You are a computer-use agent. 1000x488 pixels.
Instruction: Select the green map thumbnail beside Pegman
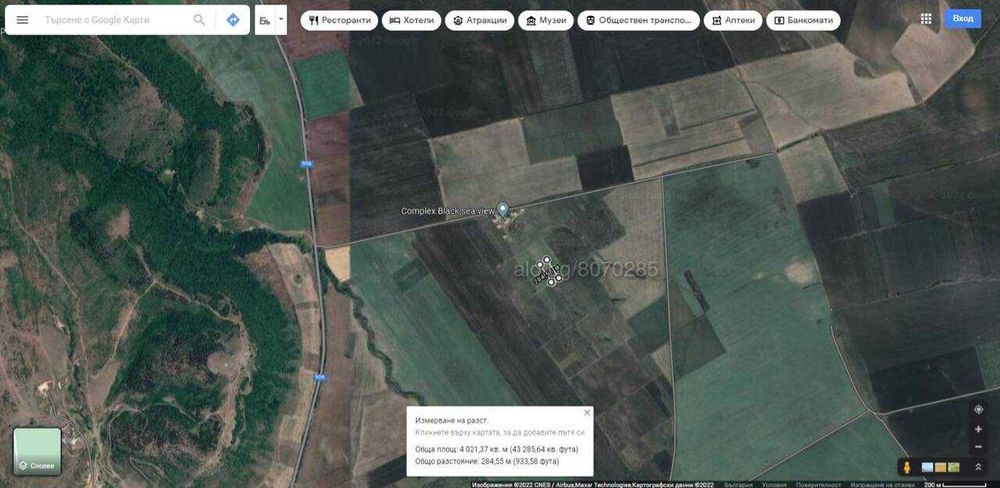954,468
